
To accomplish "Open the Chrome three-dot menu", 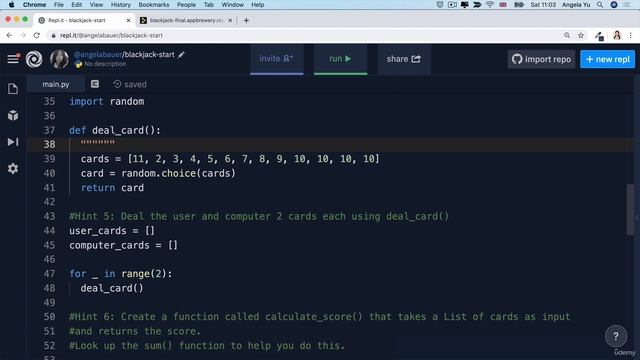I will click(x=631, y=36).
